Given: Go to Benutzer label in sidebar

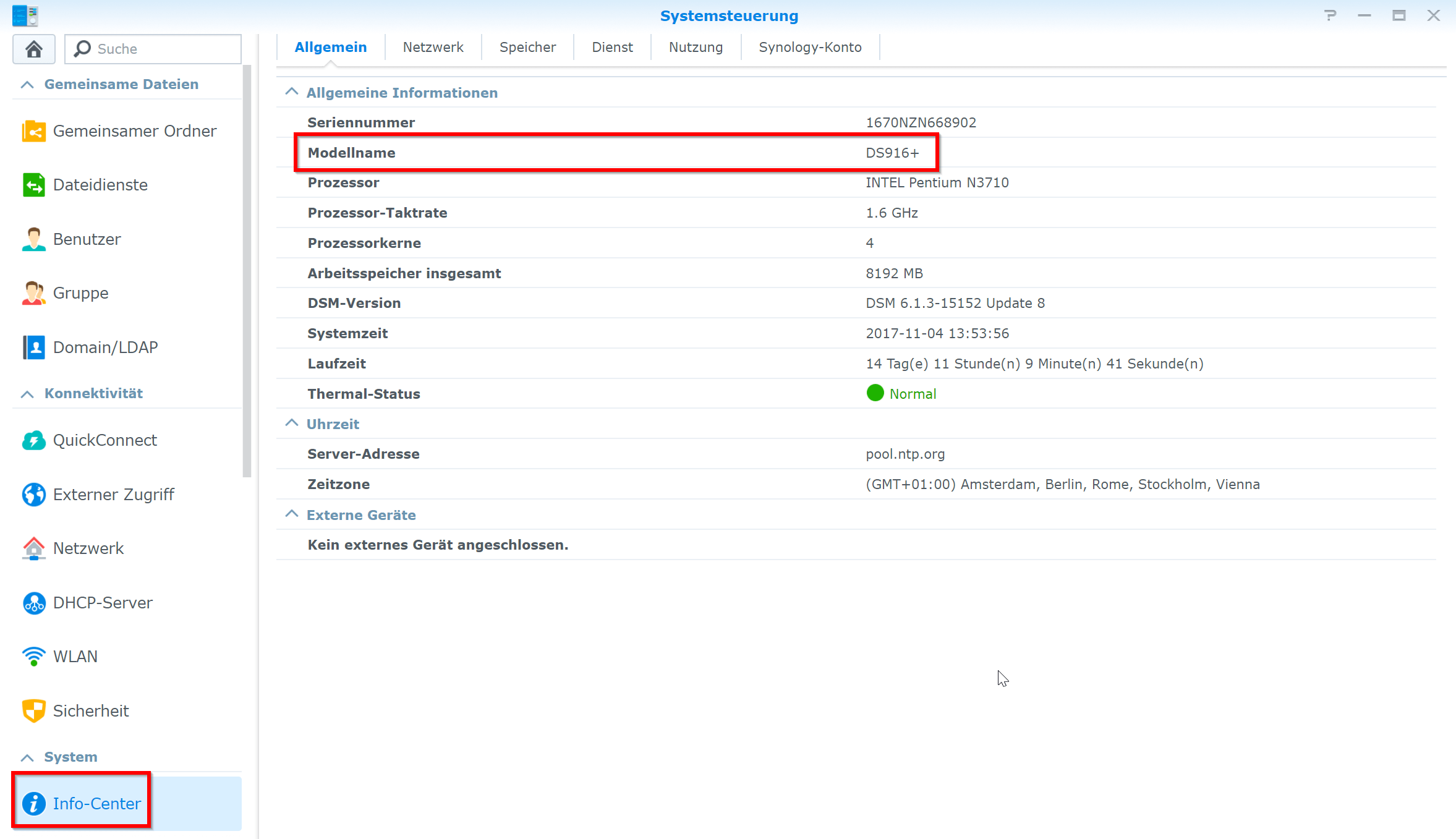Looking at the screenshot, I should click(87, 239).
